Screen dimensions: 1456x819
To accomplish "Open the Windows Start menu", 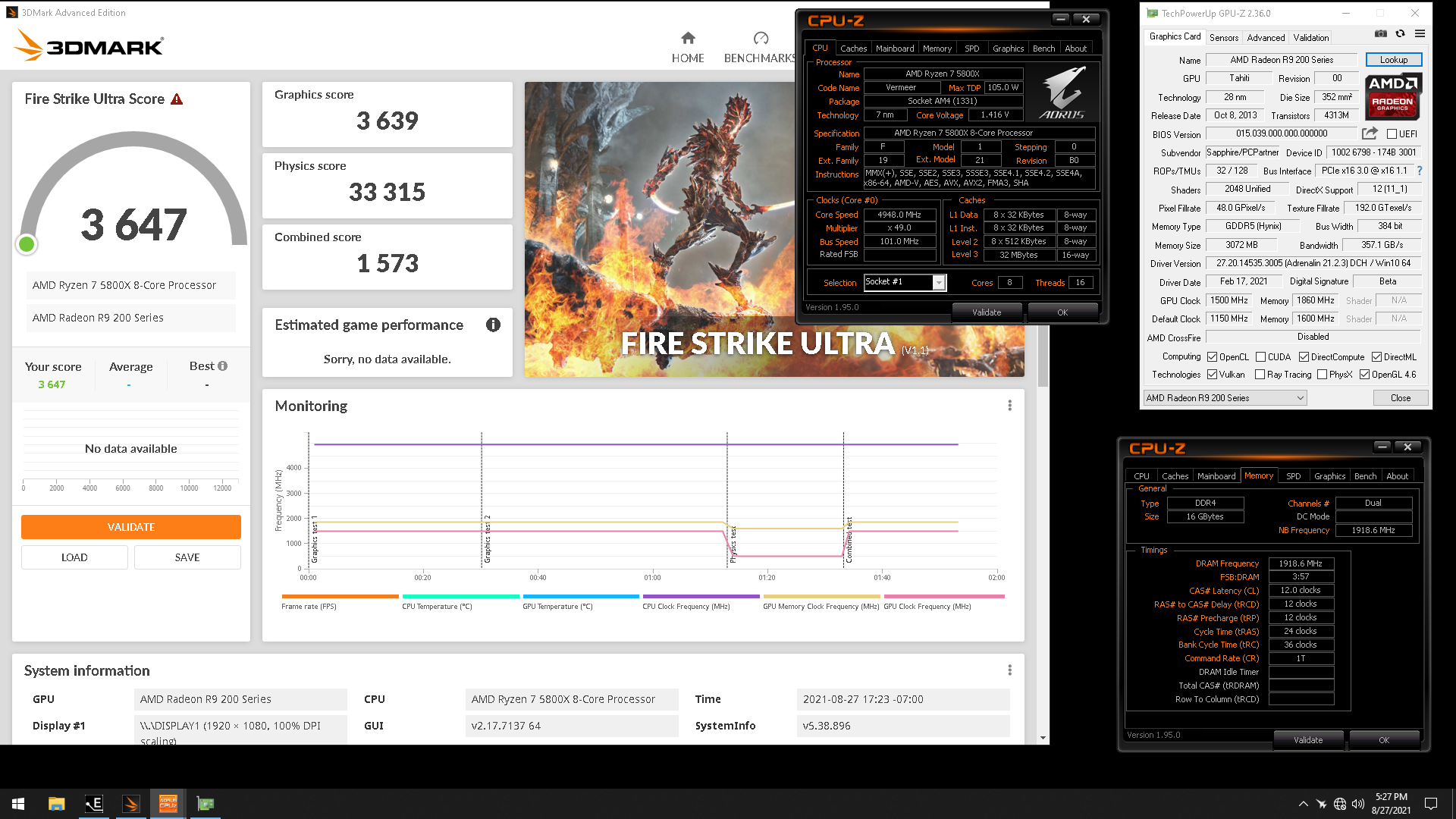I will coord(18,804).
